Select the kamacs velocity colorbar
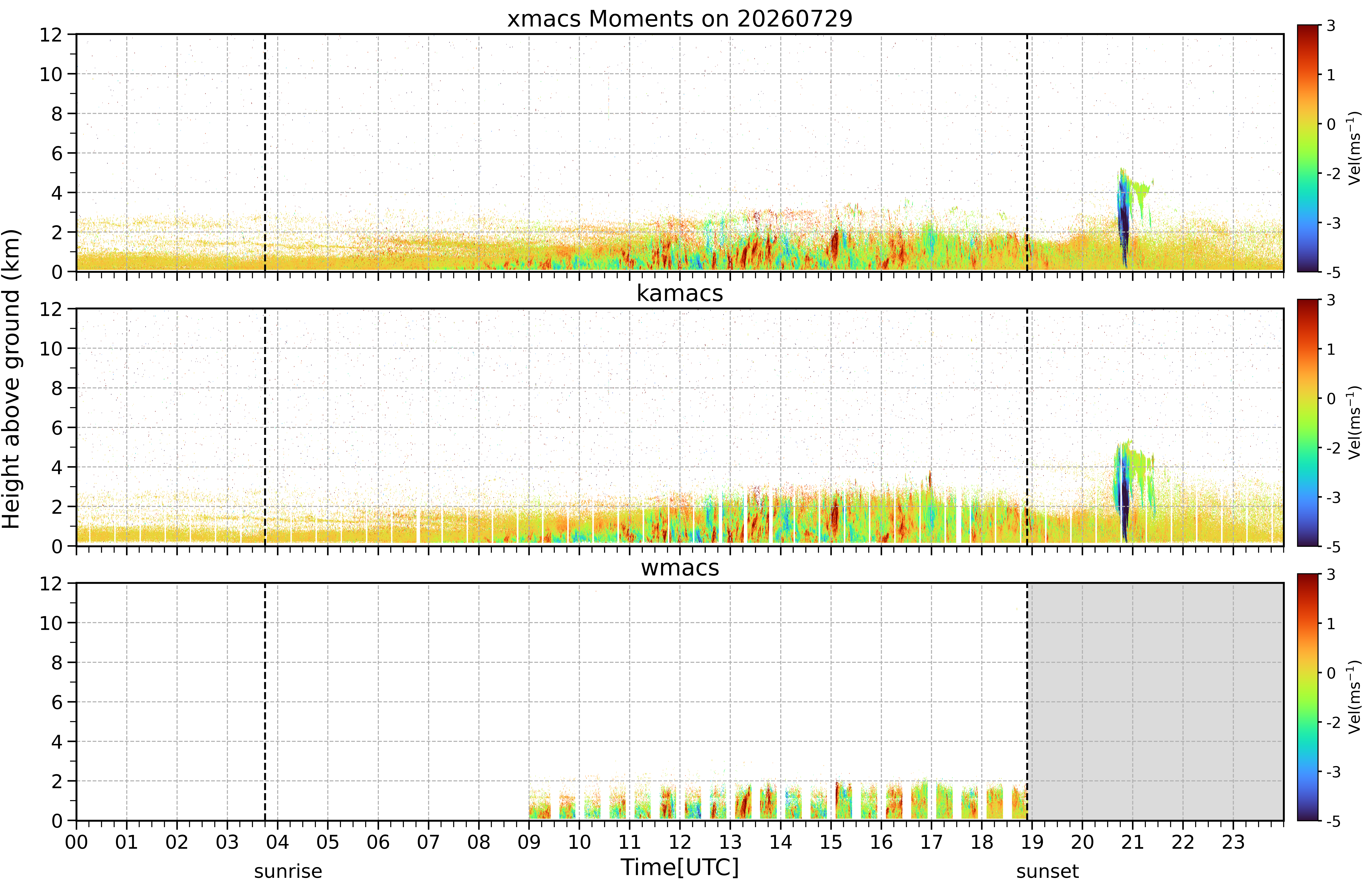 [1308, 423]
